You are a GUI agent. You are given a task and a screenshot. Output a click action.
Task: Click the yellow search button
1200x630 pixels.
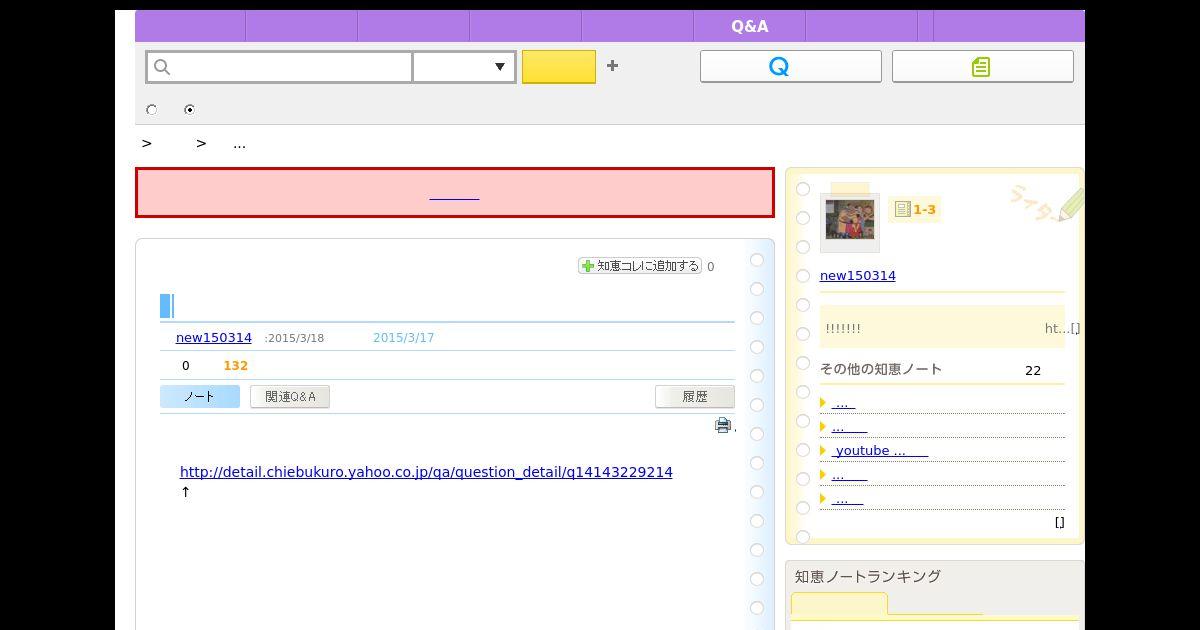pos(559,67)
